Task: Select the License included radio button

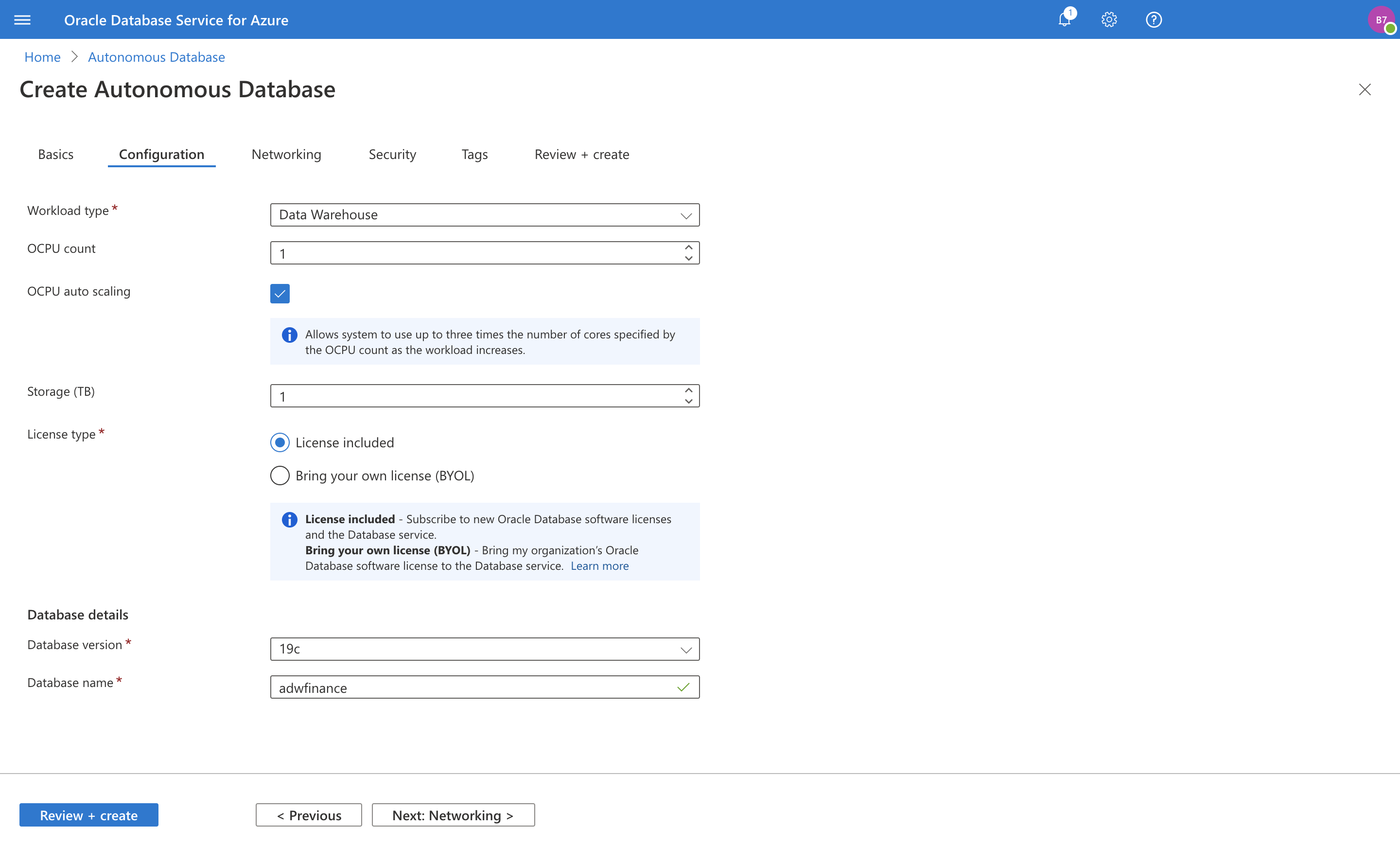Action: point(280,442)
